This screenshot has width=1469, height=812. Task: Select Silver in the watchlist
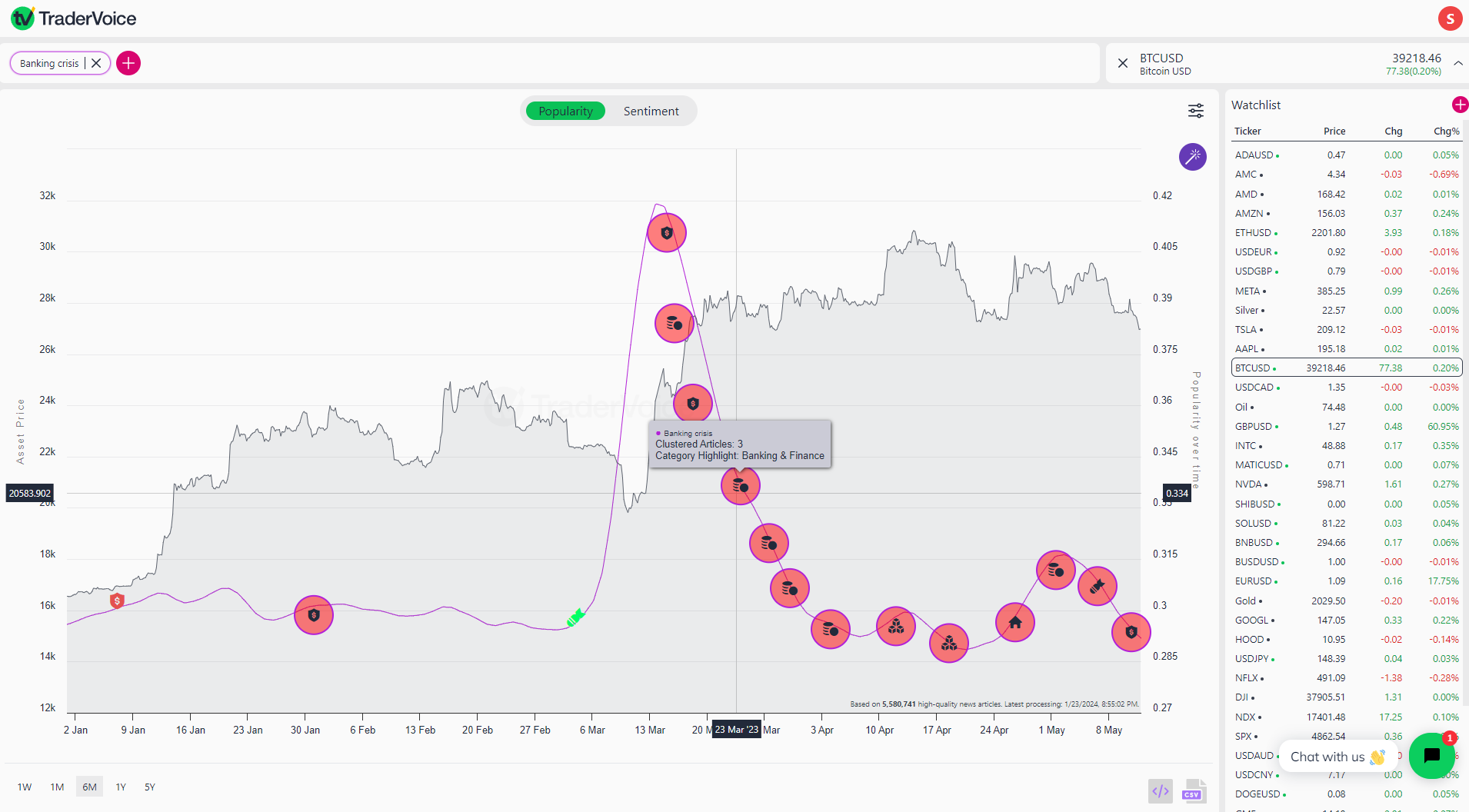pos(1347,310)
